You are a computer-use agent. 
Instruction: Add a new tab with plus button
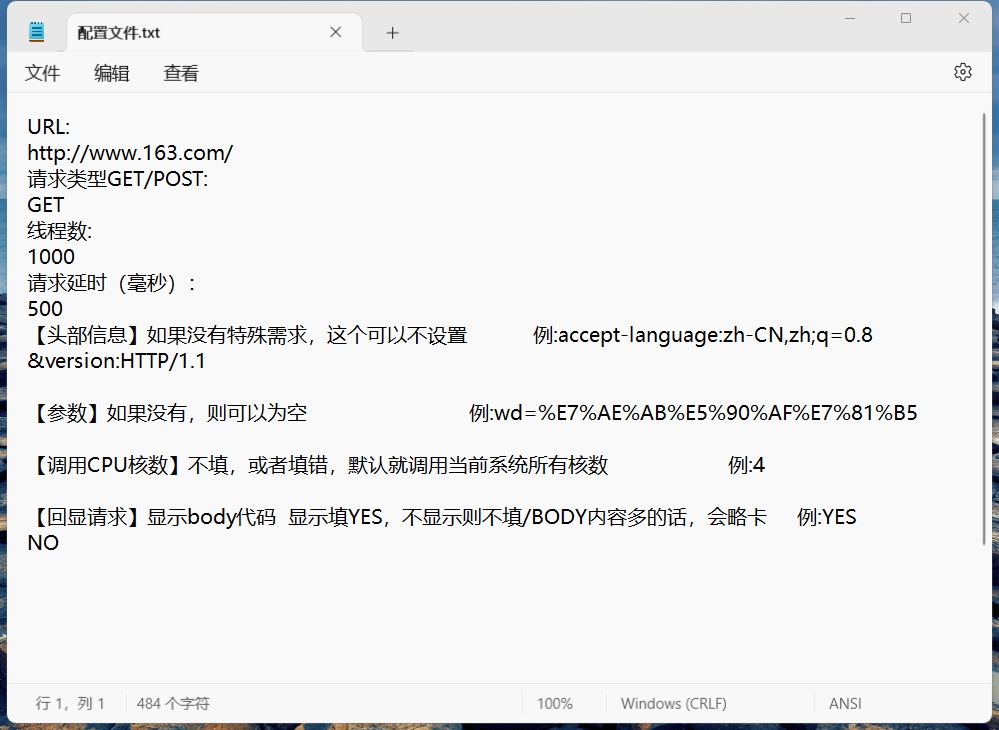pyautogui.click(x=392, y=33)
